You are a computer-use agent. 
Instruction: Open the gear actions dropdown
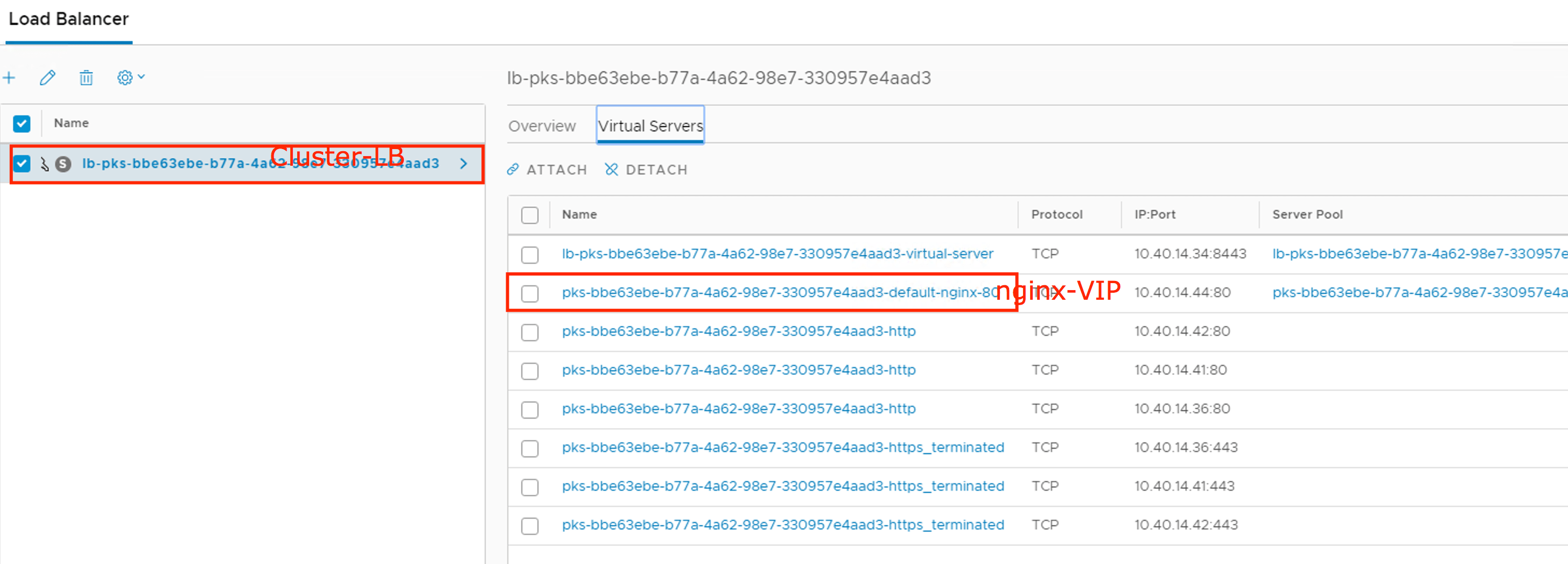tap(130, 78)
